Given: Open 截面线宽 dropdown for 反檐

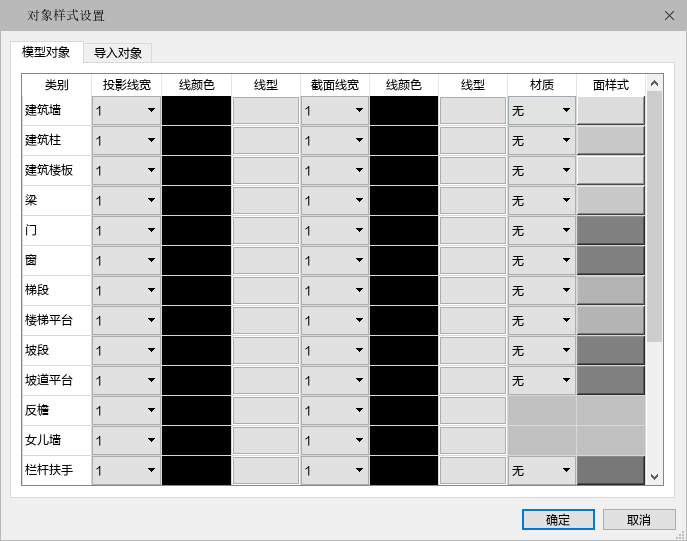Looking at the screenshot, I should tap(334, 410).
